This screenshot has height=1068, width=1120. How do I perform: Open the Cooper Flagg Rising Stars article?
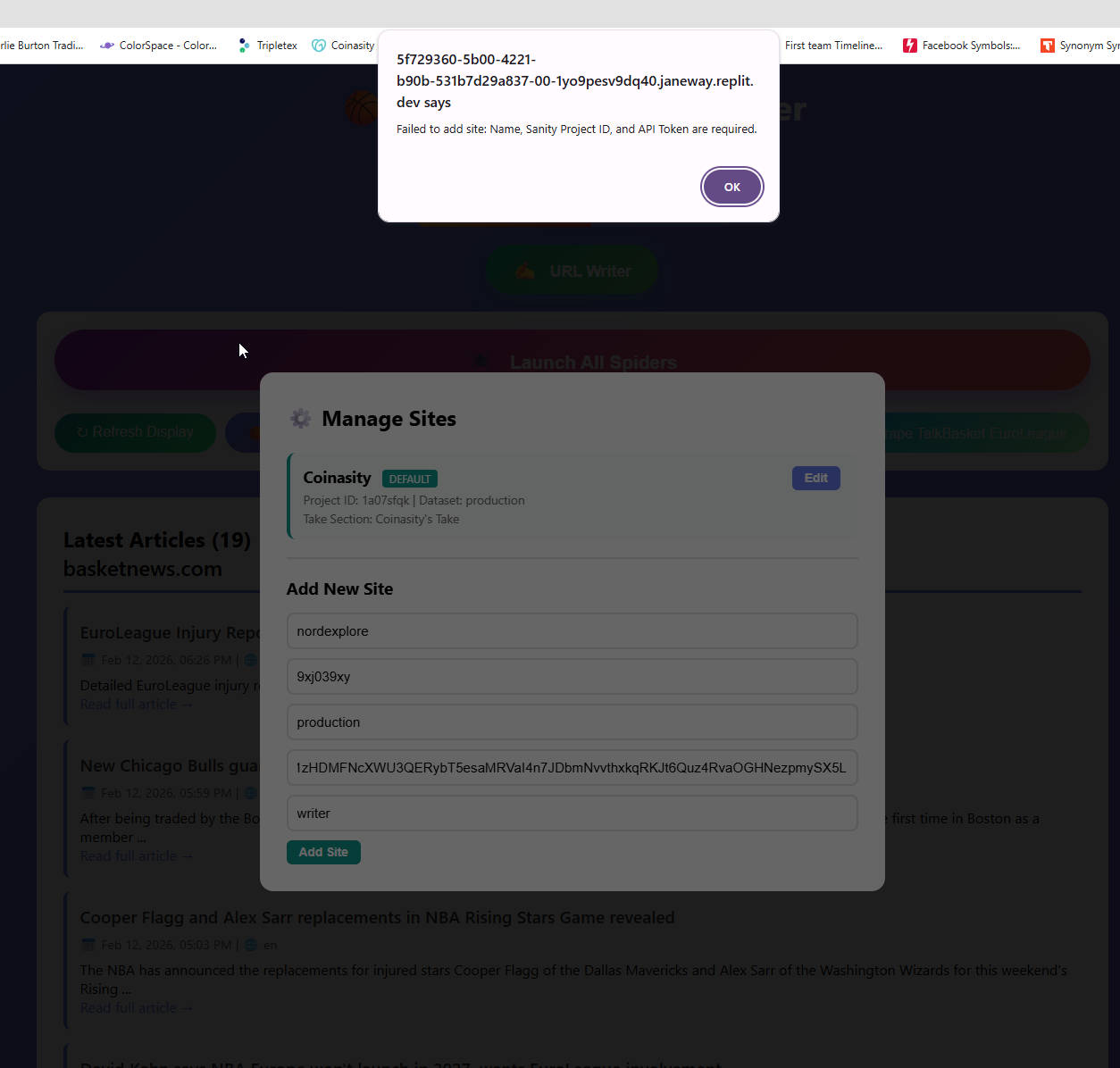coord(377,918)
